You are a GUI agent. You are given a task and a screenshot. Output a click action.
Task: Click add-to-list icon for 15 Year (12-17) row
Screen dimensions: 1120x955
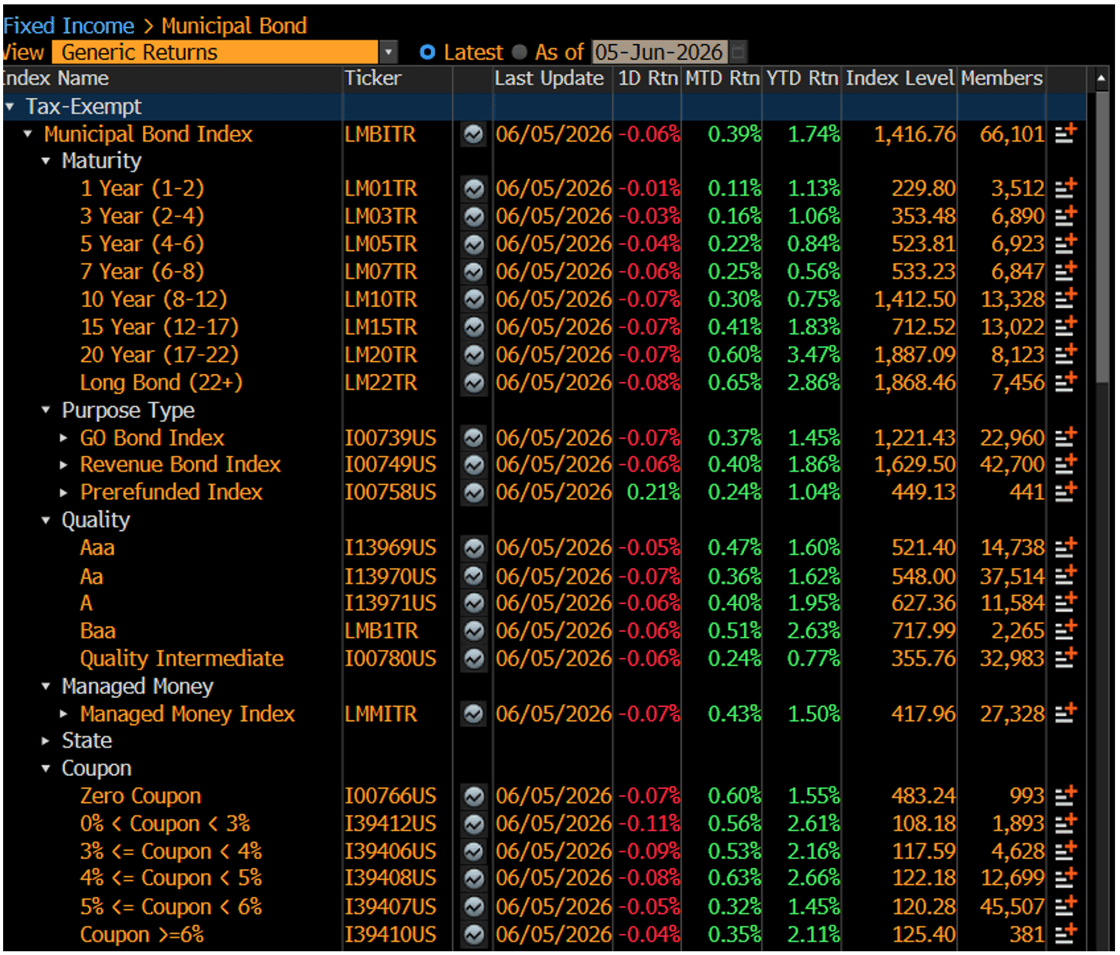click(x=1066, y=326)
